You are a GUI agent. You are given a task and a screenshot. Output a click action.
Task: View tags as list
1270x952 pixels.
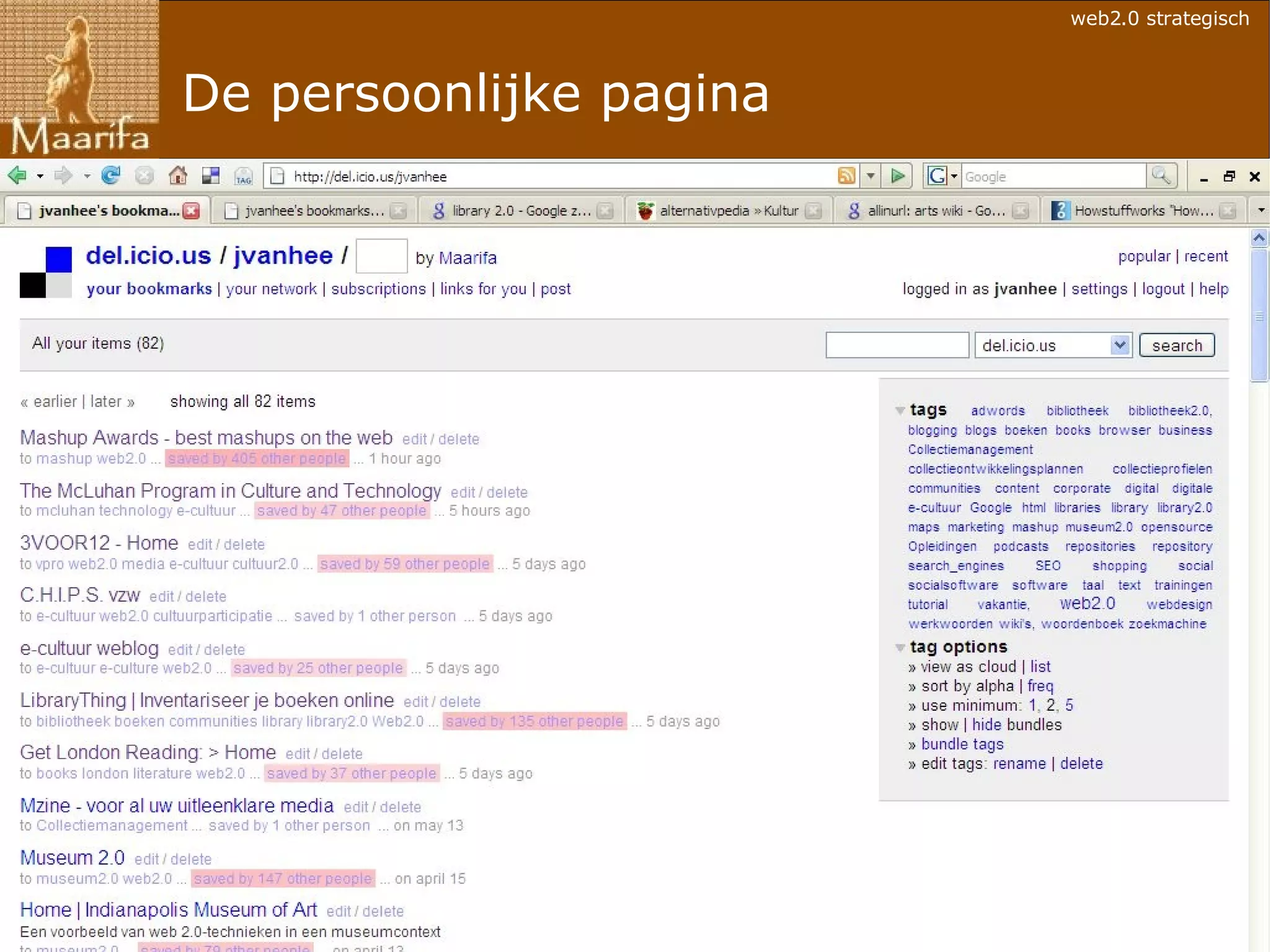[x=1041, y=667]
